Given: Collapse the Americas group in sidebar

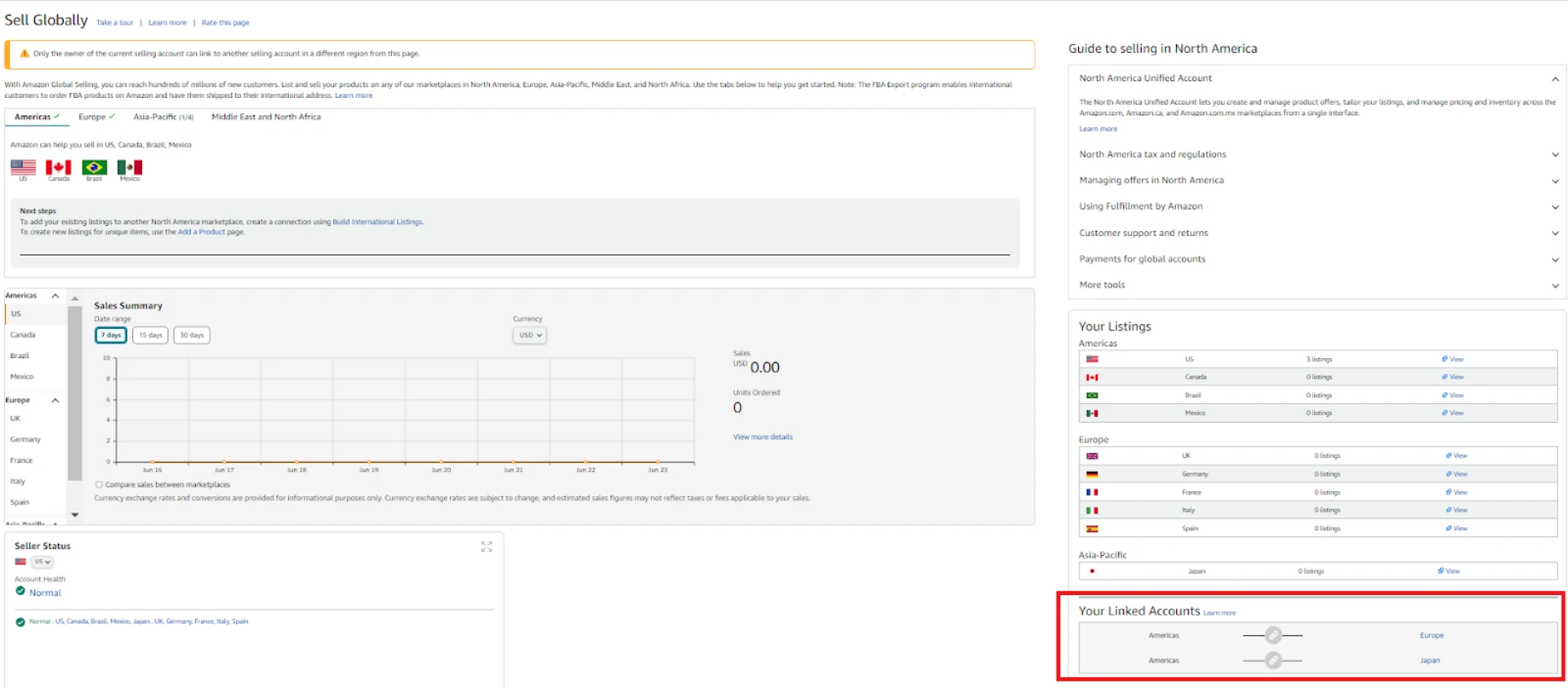Looking at the screenshot, I should click(x=56, y=295).
